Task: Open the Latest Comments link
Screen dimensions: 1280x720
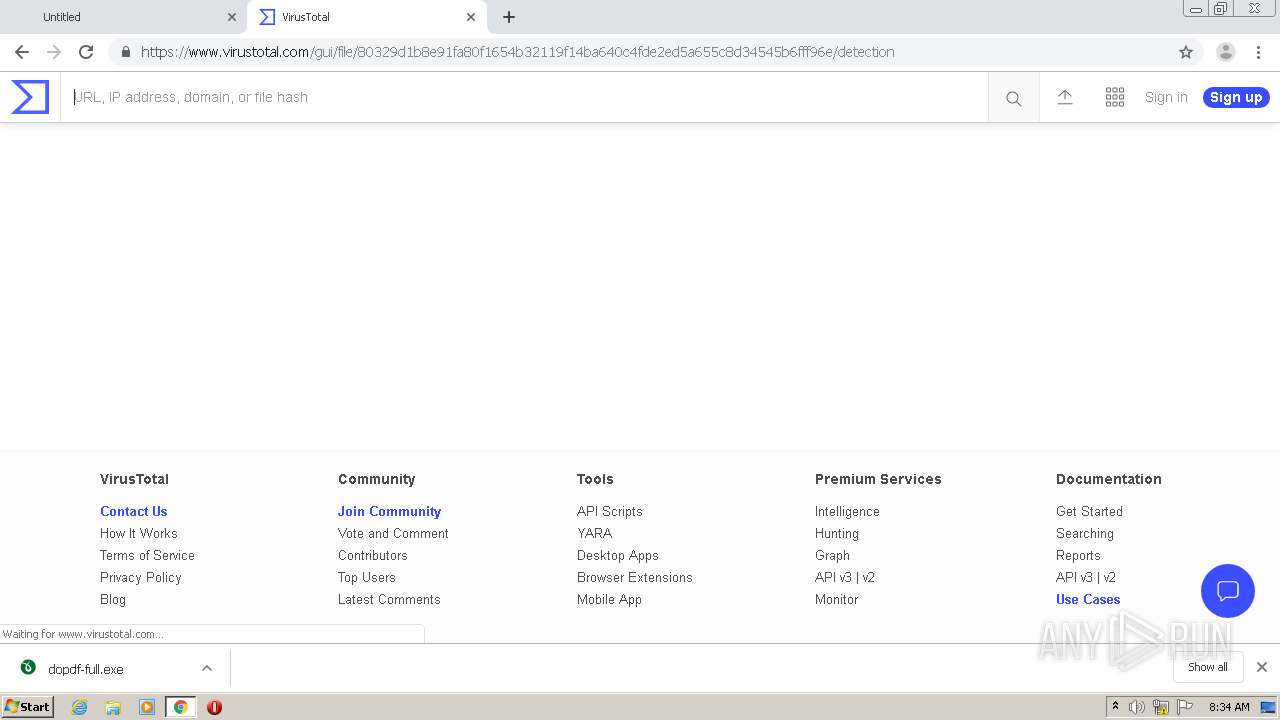Action: (389, 599)
